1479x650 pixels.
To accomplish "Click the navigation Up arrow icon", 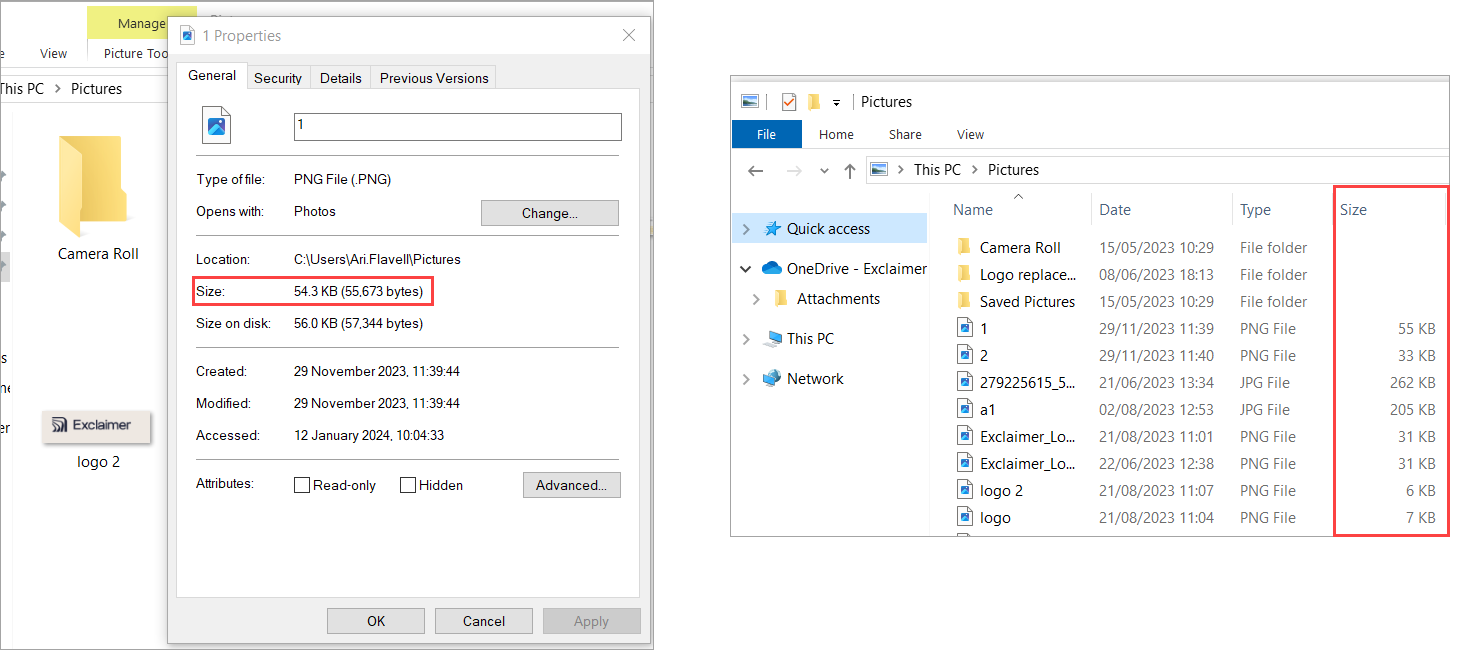I will [849, 170].
